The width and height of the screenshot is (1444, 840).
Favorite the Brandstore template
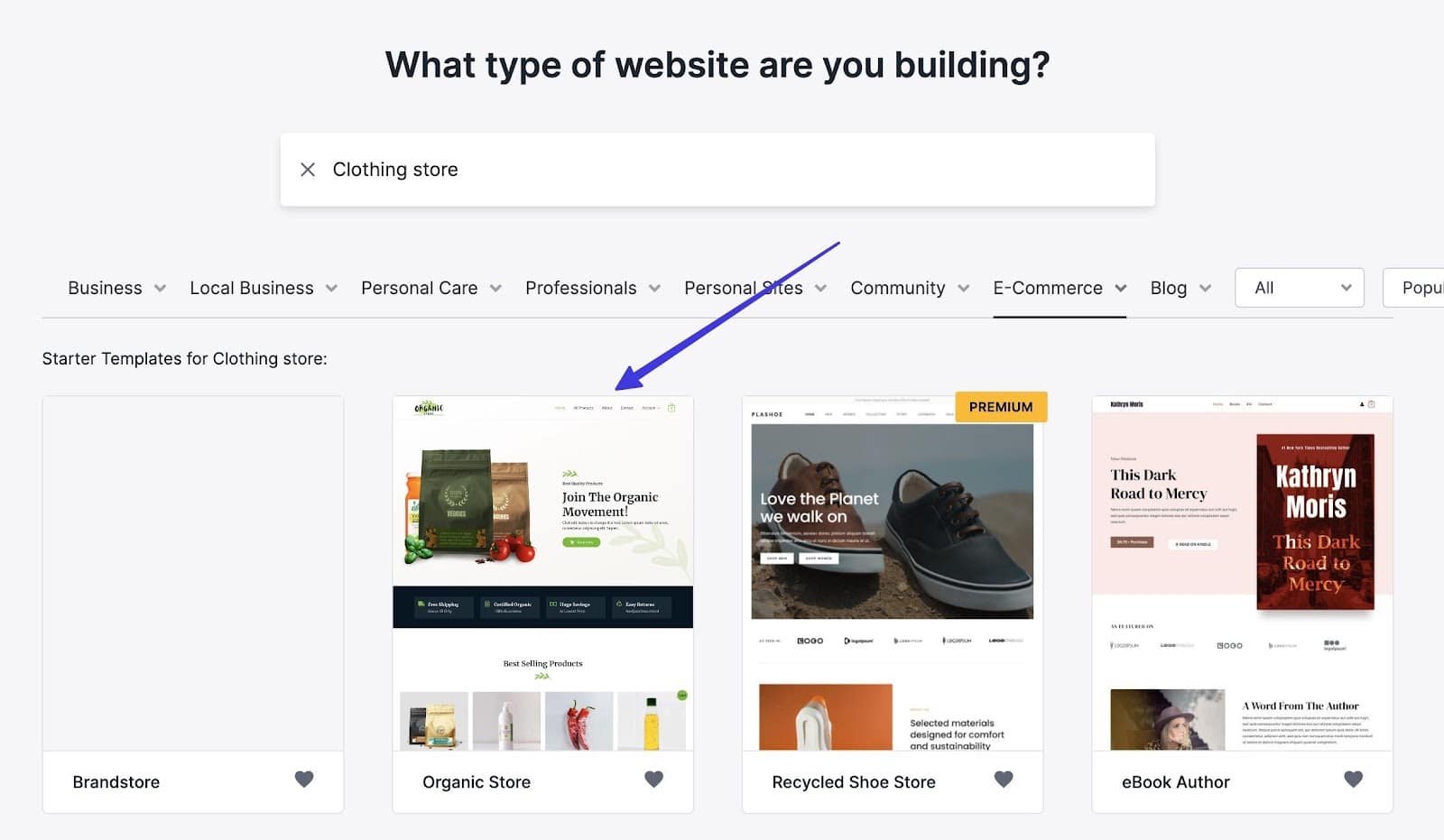(304, 780)
